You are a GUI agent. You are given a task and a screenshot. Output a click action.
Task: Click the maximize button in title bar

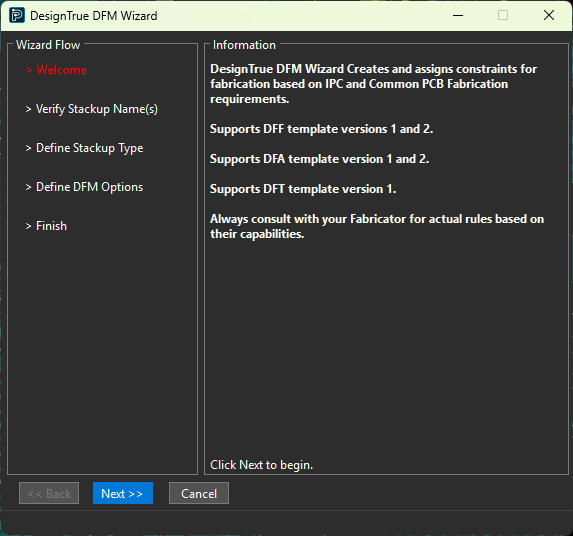coord(503,15)
